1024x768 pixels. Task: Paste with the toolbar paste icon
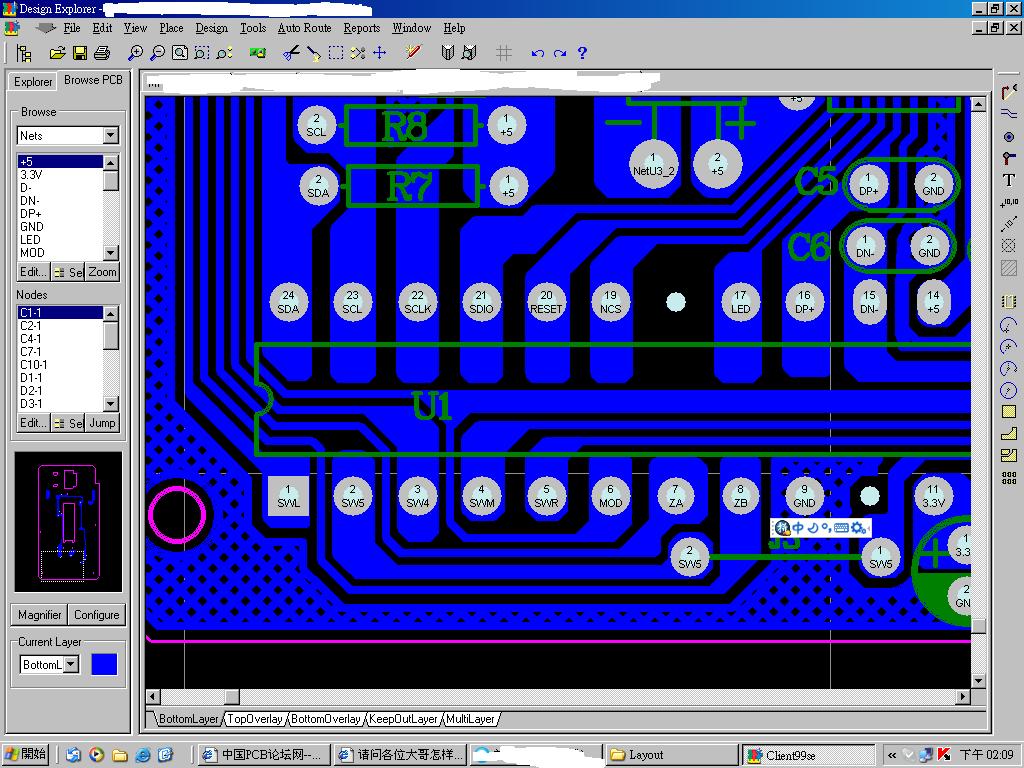coord(313,53)
